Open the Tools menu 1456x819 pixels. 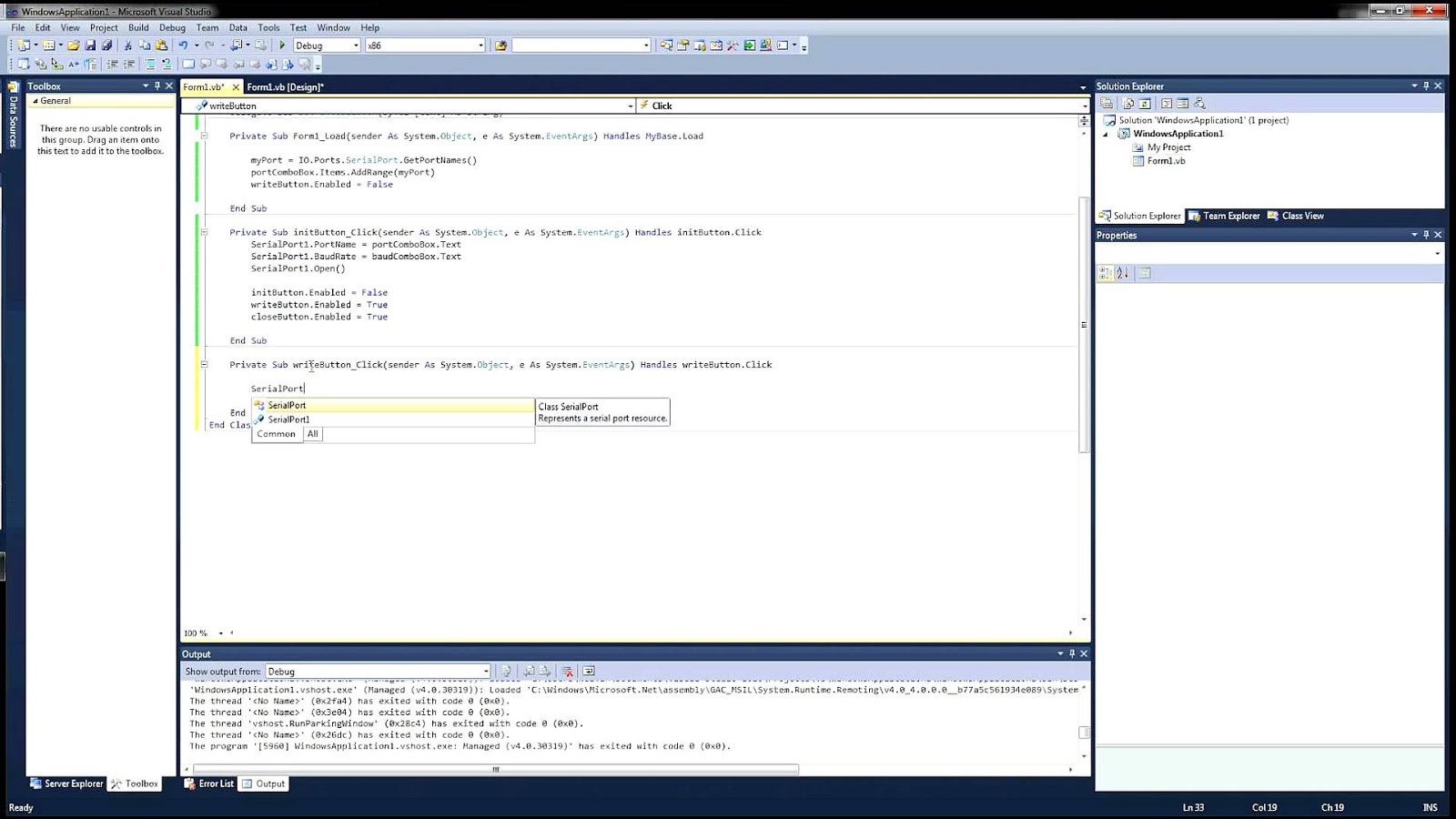tap(268, 27)
